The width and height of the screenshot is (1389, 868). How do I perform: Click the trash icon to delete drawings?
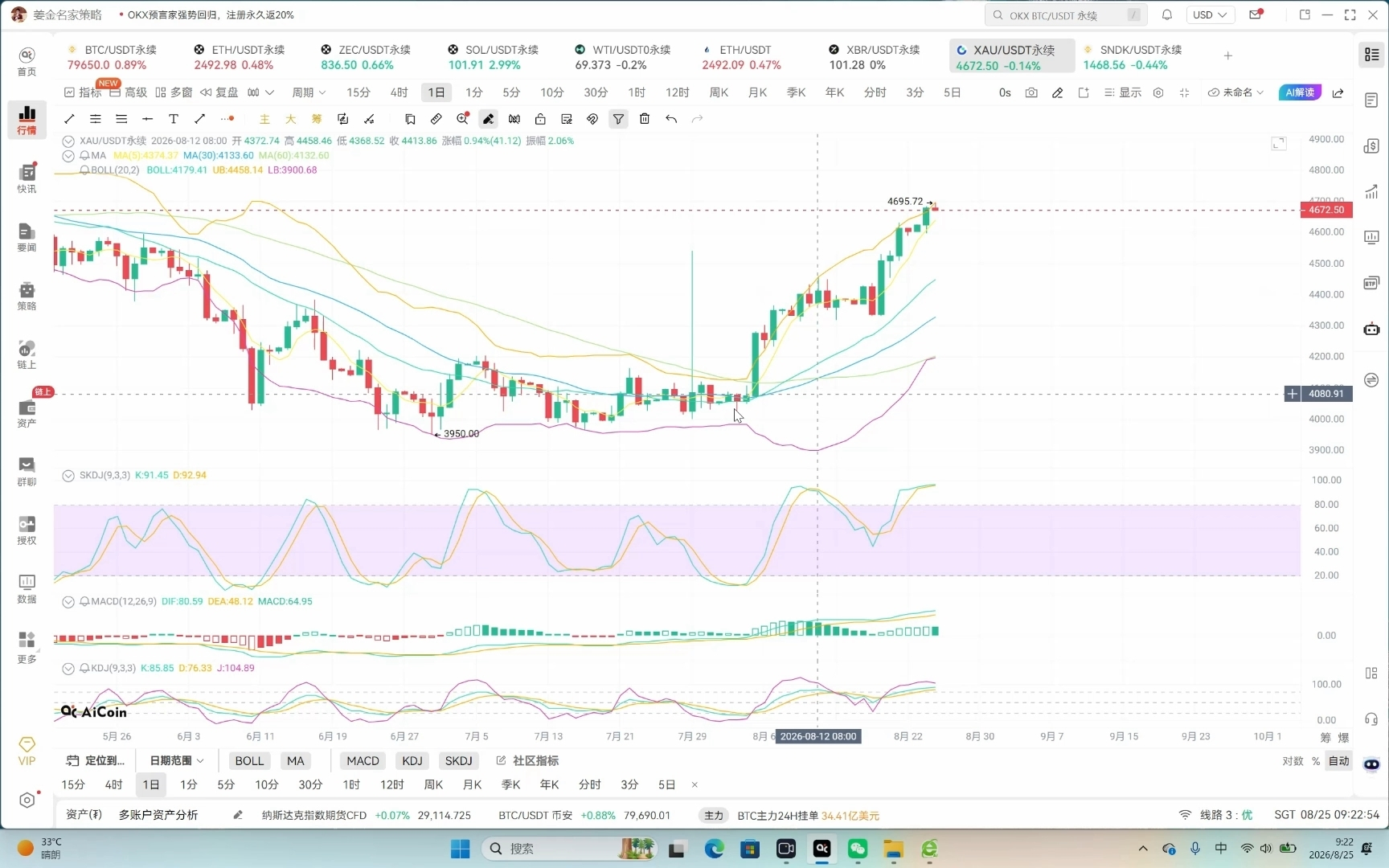tap(645, 119)
